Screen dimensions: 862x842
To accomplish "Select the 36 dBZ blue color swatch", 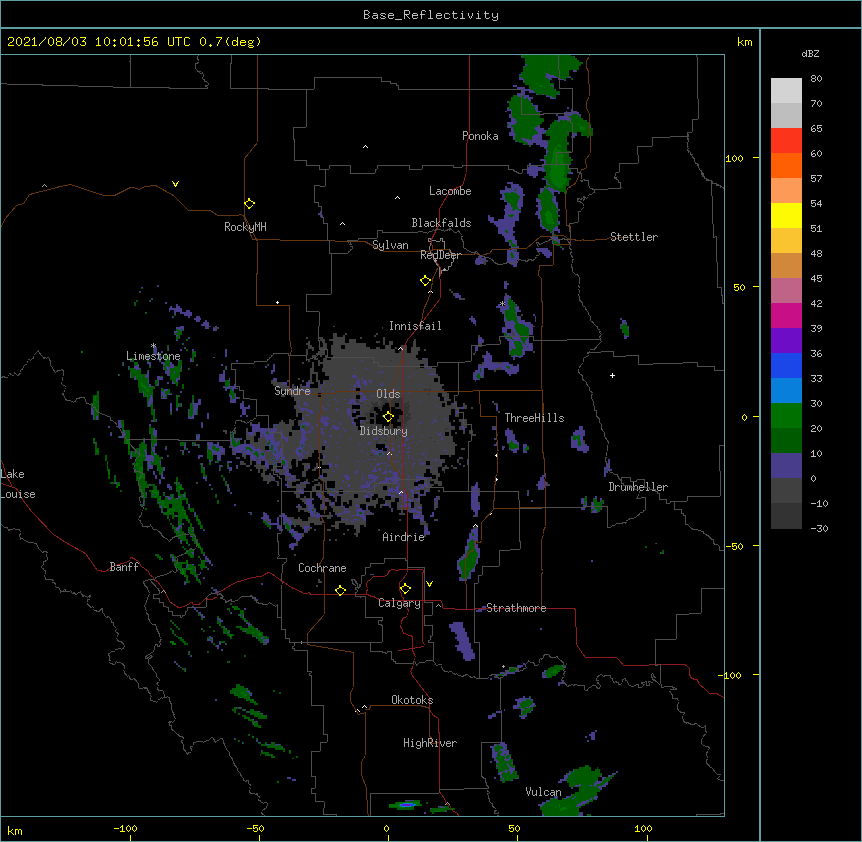I will [x=786, y=365].
